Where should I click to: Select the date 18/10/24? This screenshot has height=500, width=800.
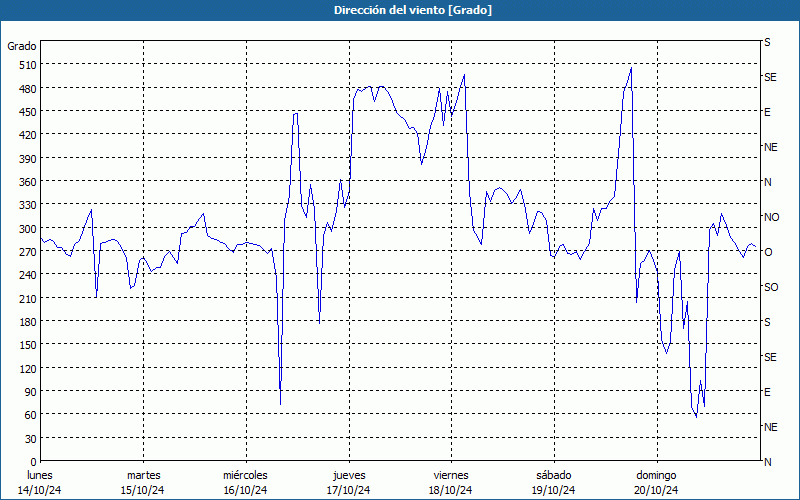451,490
